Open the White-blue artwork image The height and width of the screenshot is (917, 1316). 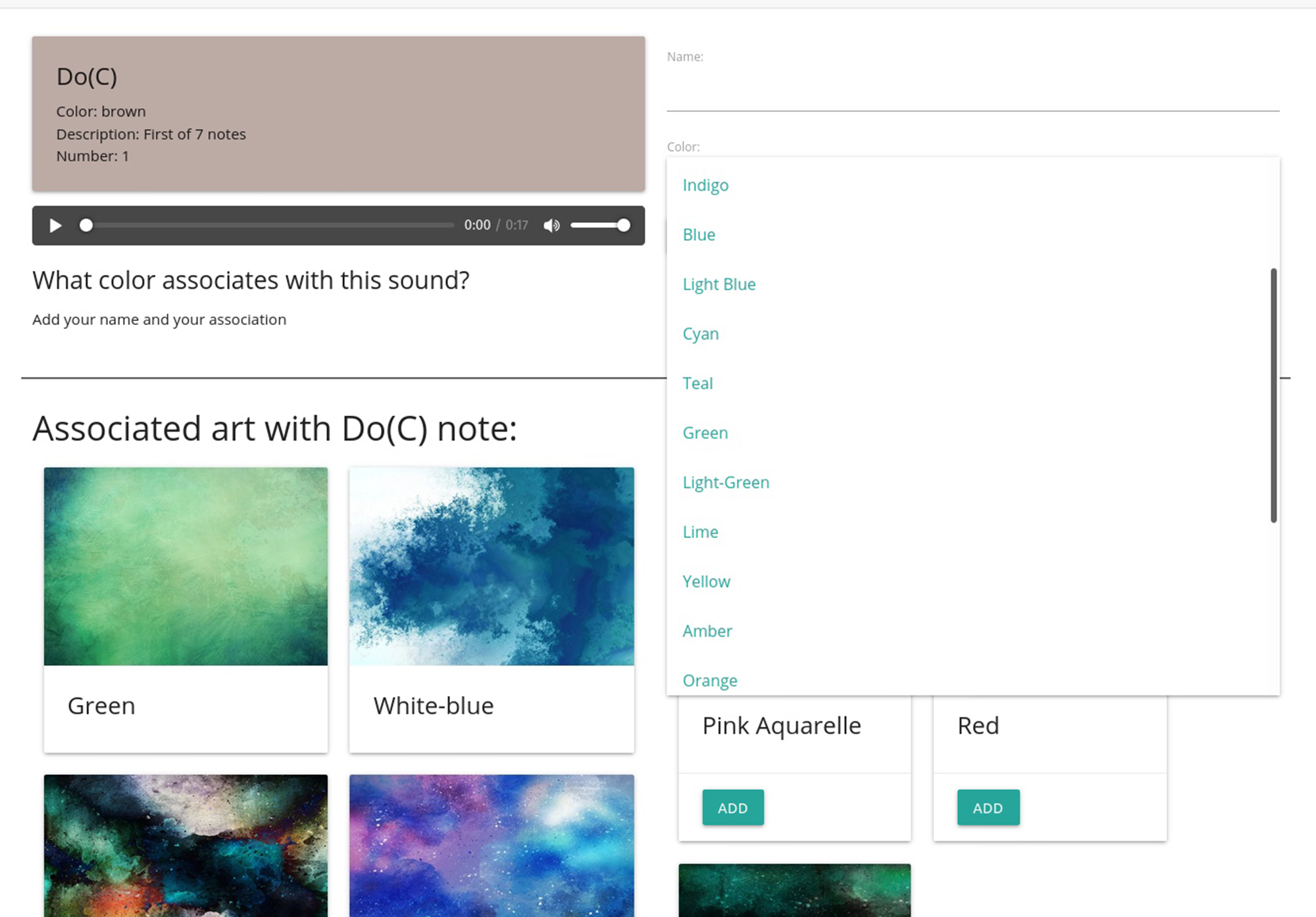492,566
